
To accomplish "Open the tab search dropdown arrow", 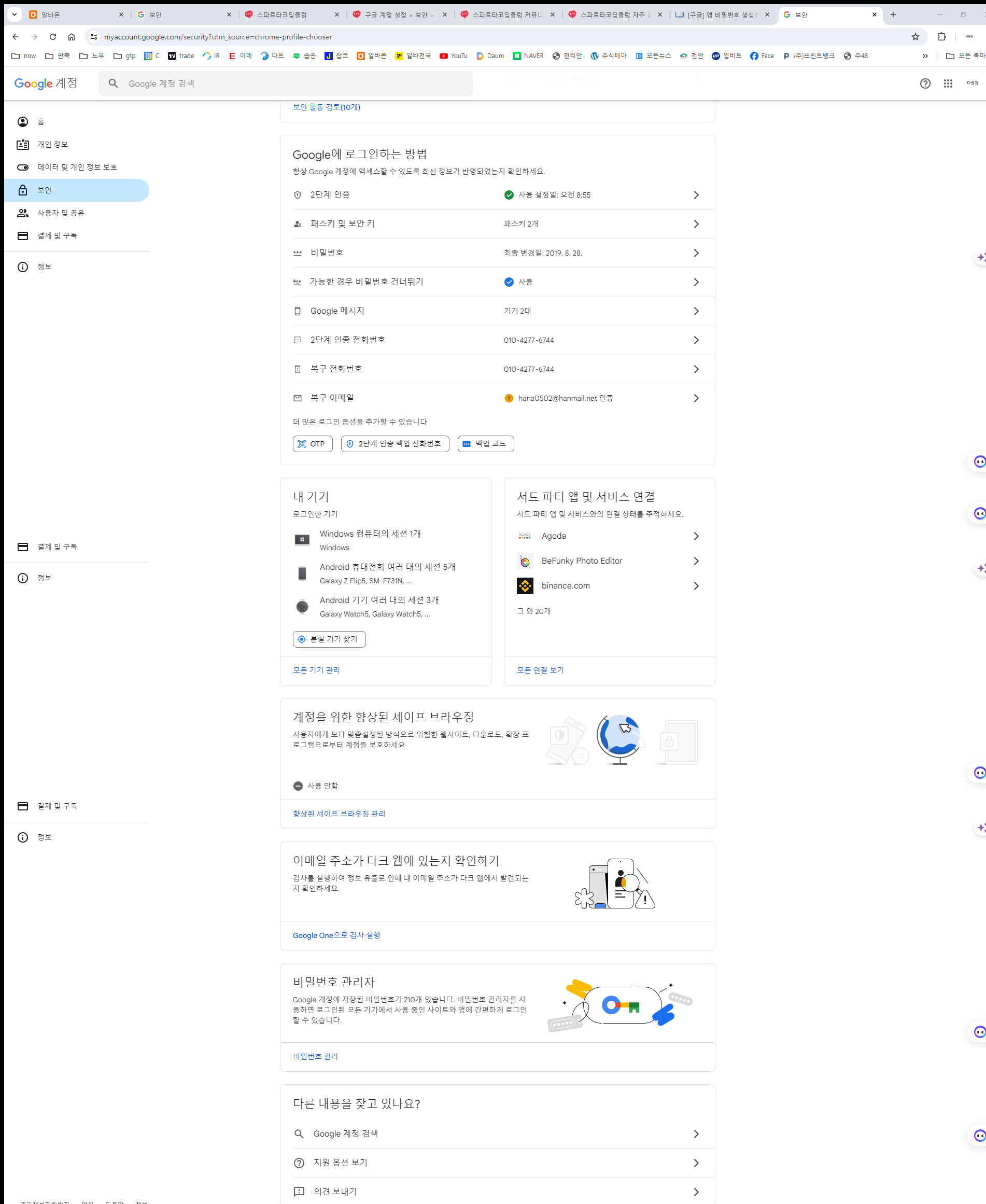I will click(x=15, y=15).
